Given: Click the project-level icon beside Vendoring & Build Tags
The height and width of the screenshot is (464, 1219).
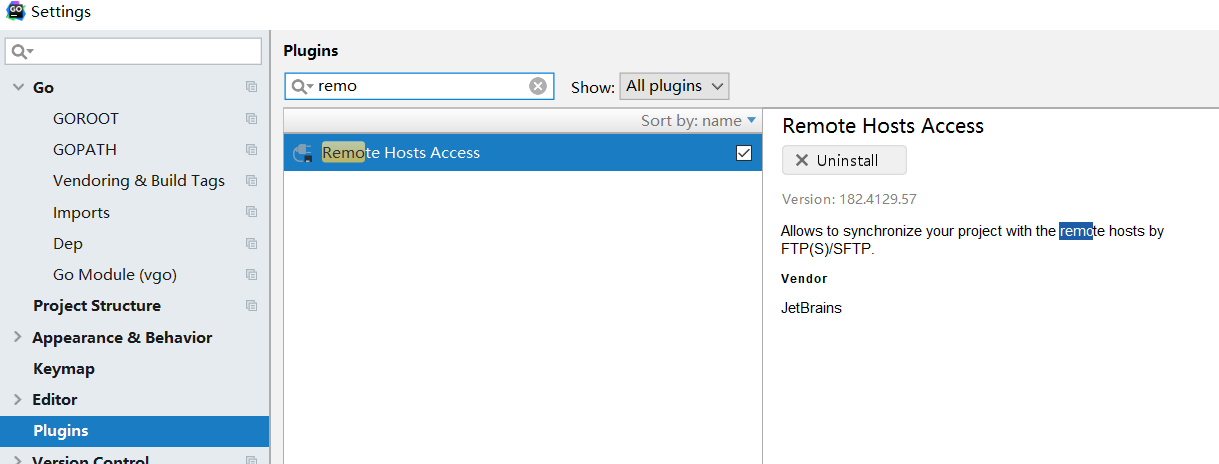Looking at the screenshot, I should (x=251, y=181).
